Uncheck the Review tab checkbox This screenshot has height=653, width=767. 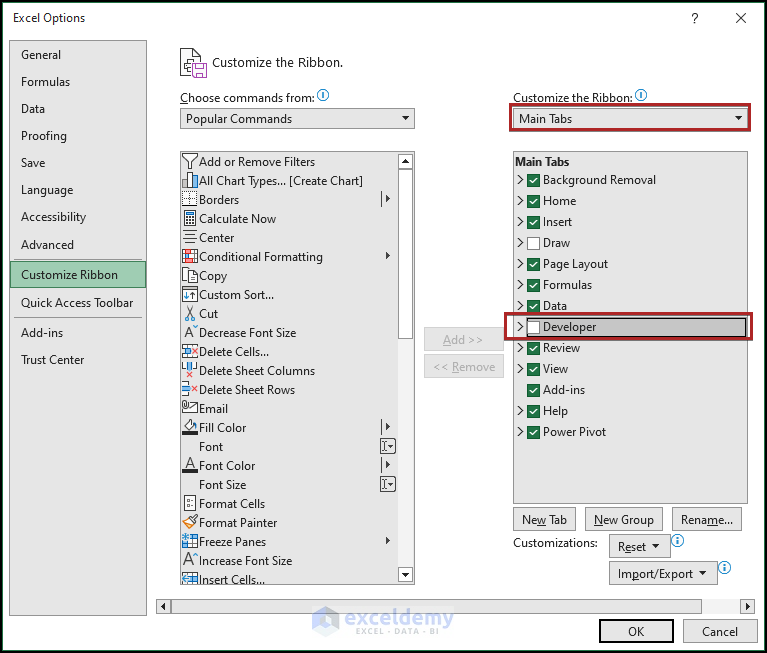click(533, 348)
